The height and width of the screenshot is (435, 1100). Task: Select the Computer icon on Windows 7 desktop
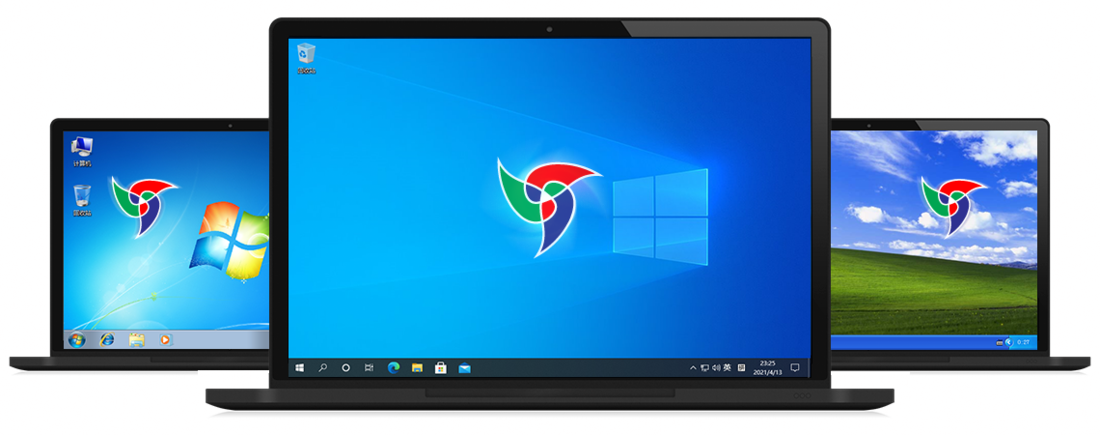(x=82, y=152)
